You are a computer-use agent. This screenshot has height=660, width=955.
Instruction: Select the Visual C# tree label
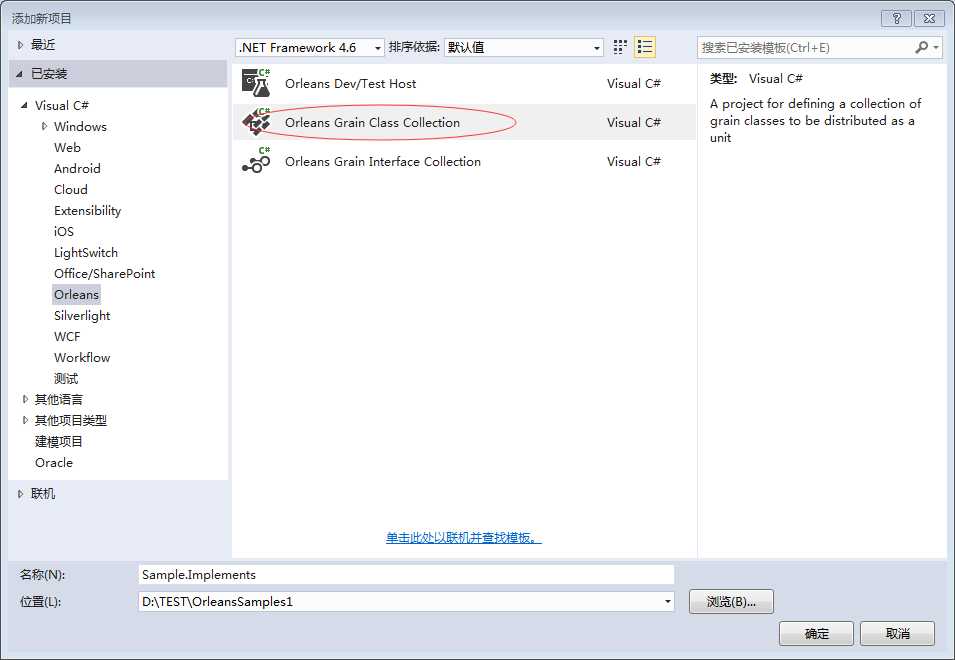62,105
